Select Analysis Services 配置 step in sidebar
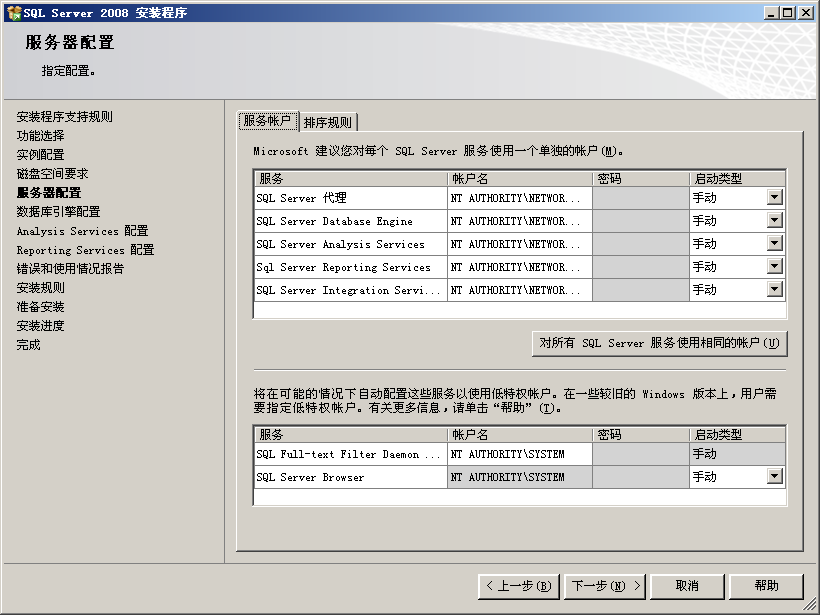This screenshot has width=820, height=615. click(82, 231)
